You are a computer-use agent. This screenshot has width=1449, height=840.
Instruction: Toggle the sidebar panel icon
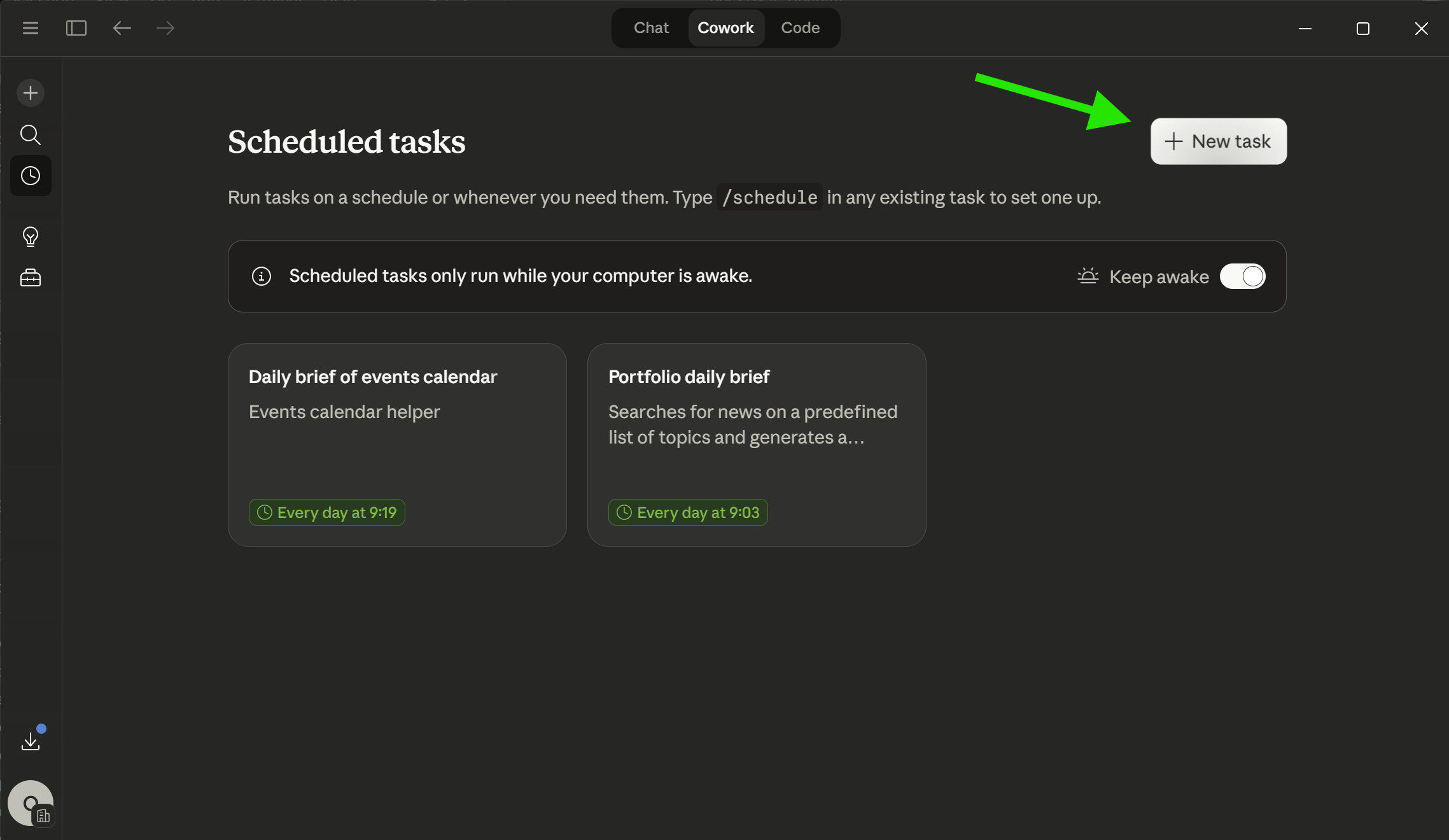coord(76,28)
